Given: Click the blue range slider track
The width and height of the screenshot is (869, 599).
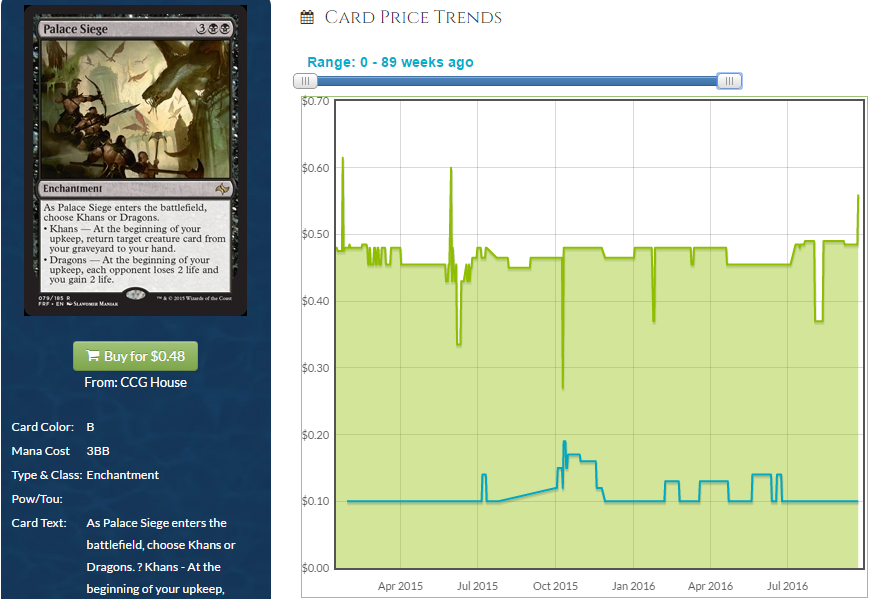Looking at the screenshot, I should (x=517, y=81).
